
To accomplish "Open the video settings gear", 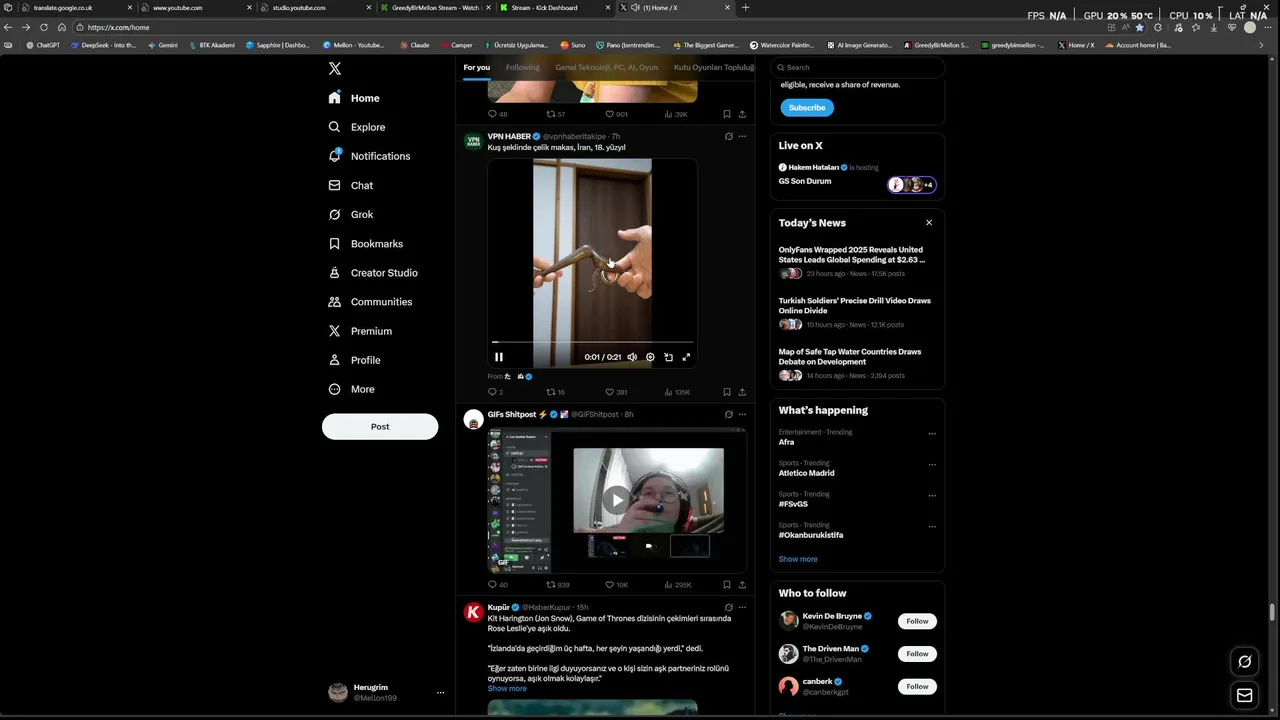I will (x=650, y=357).
